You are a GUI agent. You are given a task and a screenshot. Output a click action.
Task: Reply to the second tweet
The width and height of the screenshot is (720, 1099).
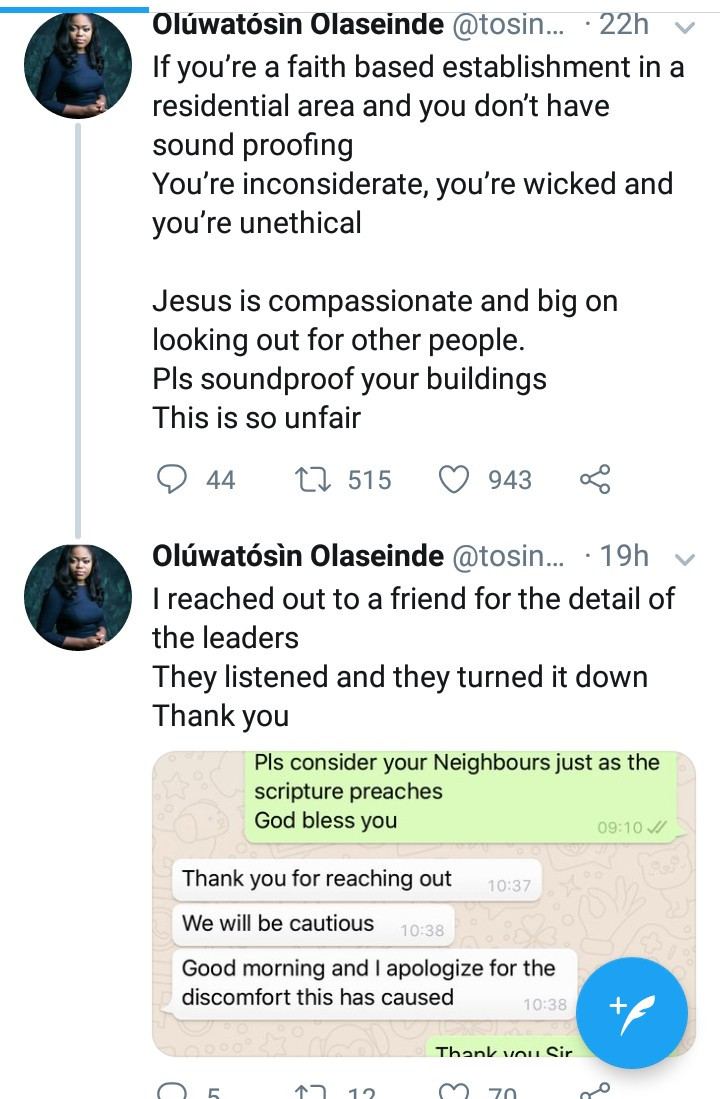(171, 1091)
